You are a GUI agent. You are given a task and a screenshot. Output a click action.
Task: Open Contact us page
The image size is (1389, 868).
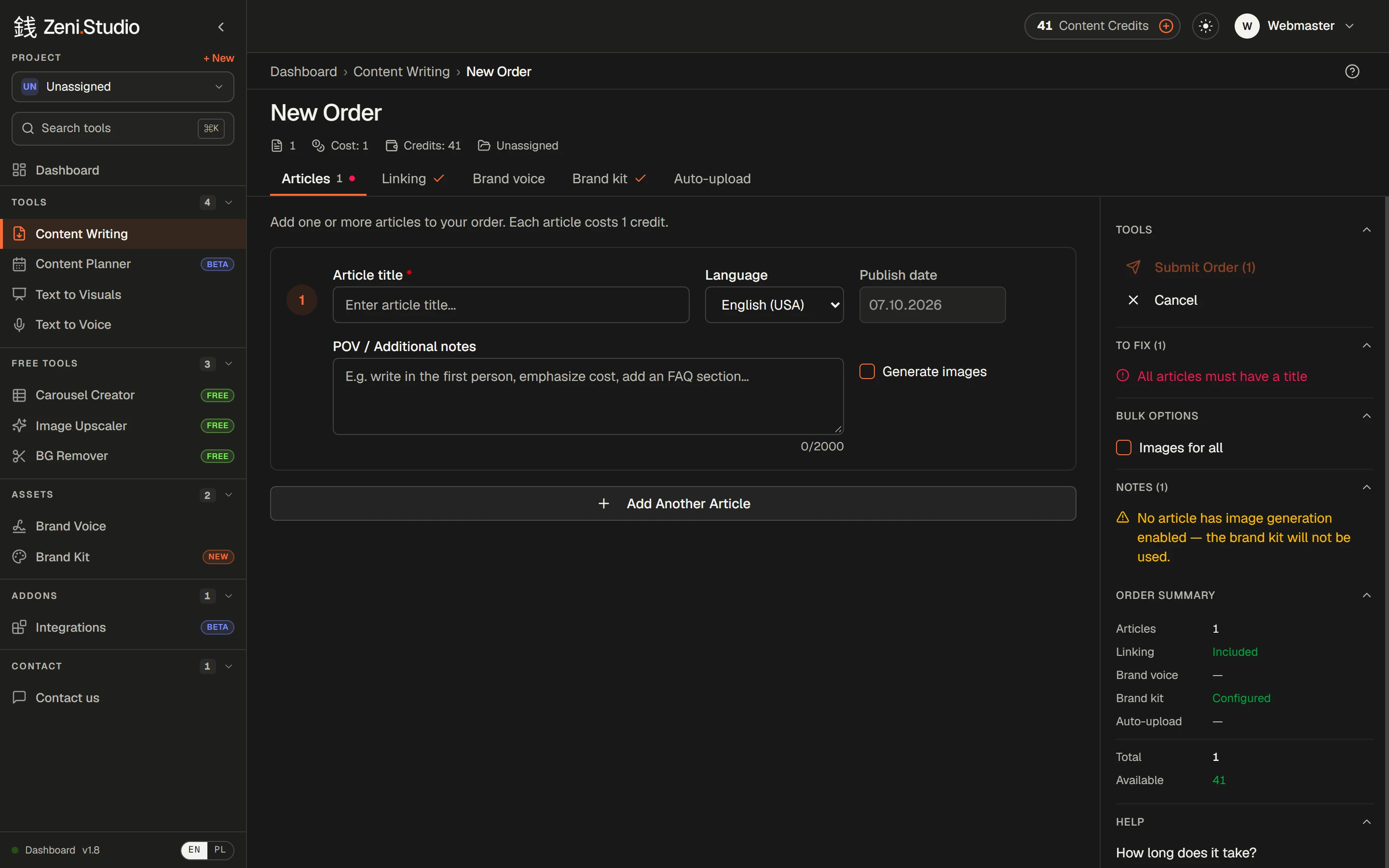click(123, 697)
